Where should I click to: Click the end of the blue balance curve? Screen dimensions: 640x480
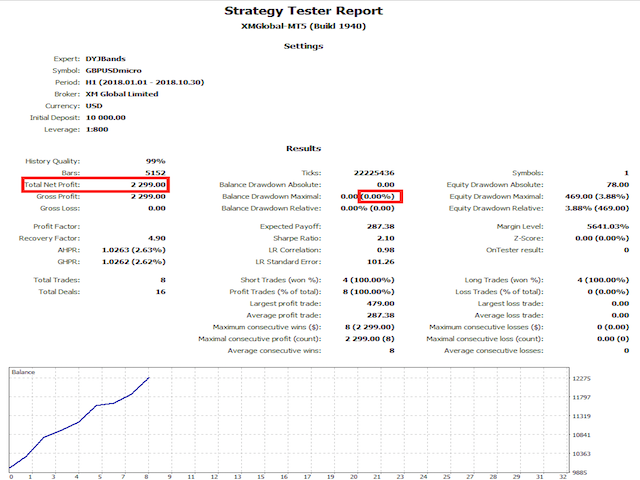click(149, 378)
